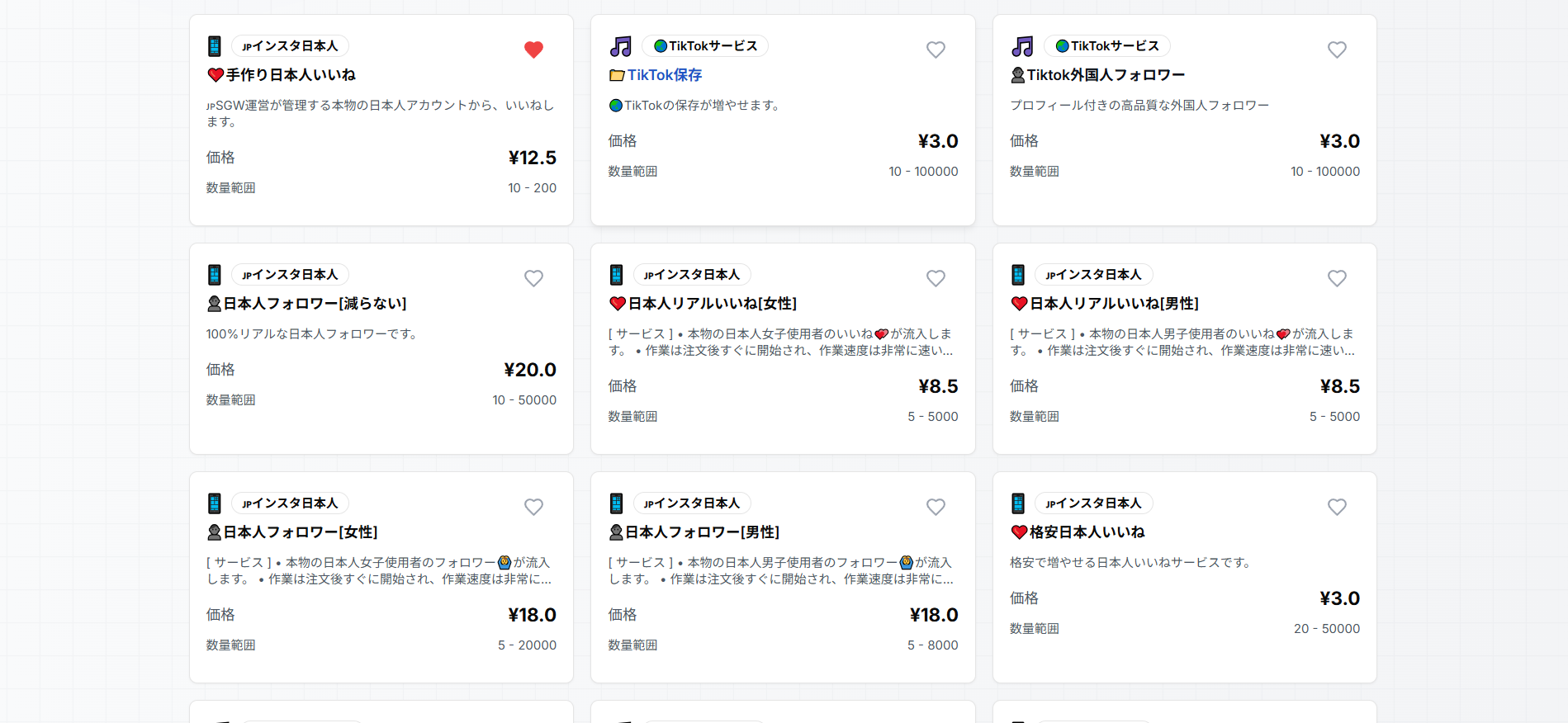1568x723 pixels.
Task: Add 日本人リアルいいね[男性] to favorites
Action: 1337,278
